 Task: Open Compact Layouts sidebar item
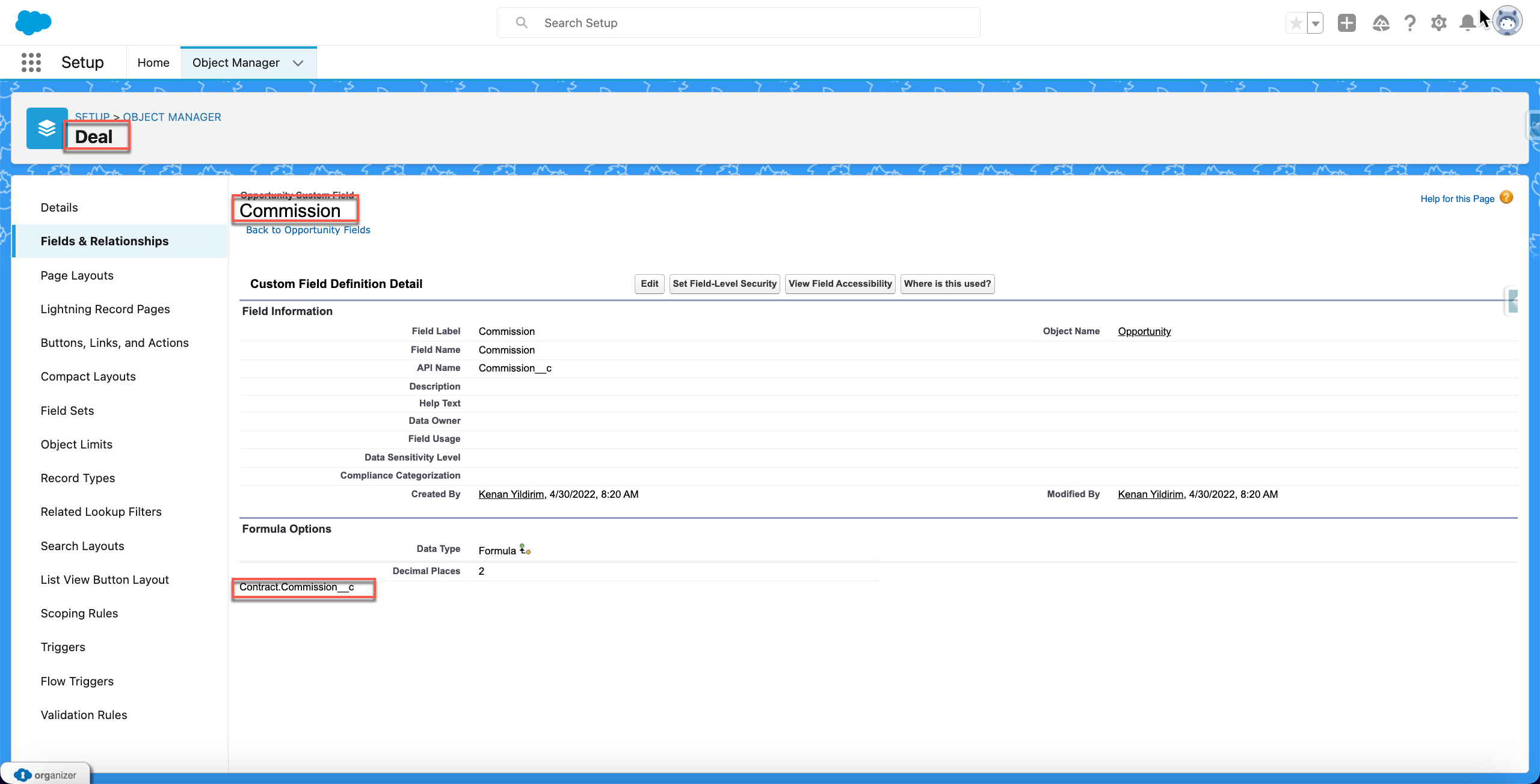(88, 376)
